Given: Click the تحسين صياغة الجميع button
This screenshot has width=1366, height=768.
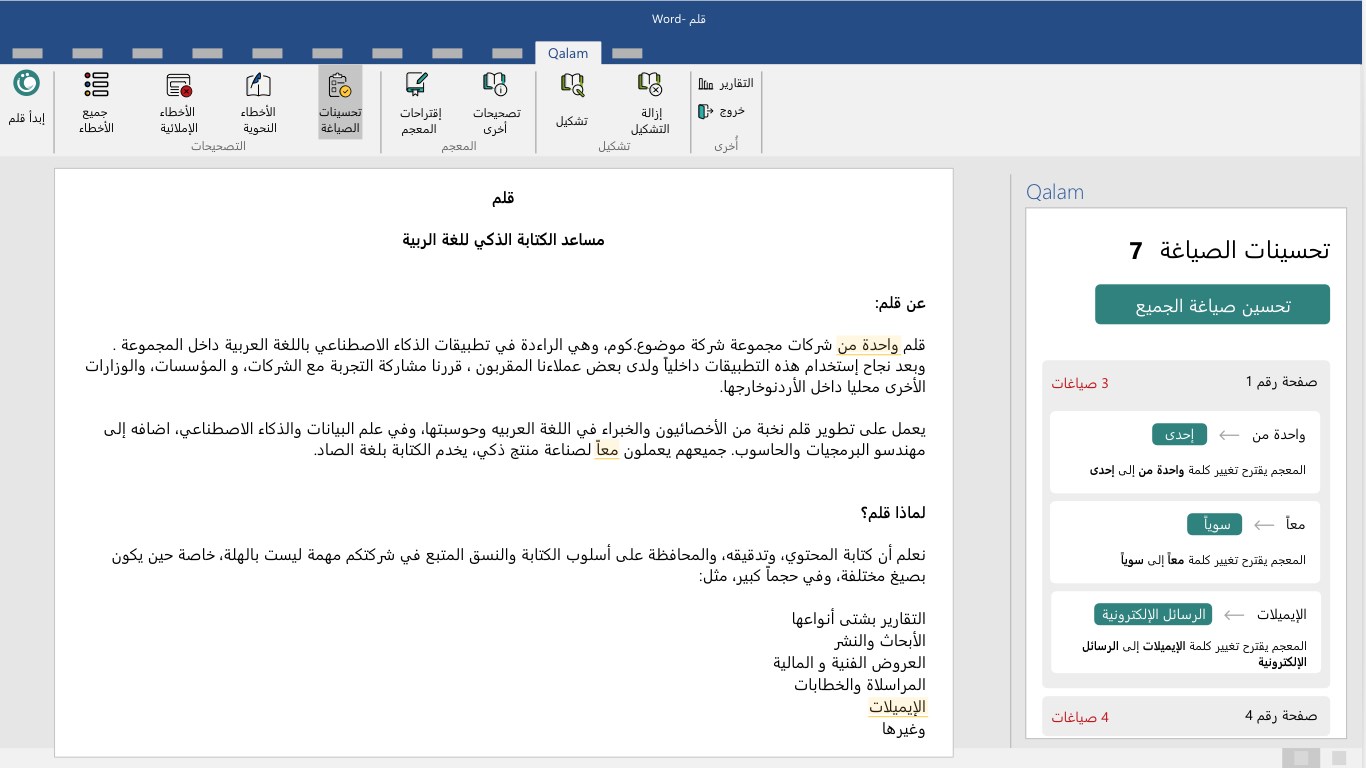Looking at the screenshot, I should pos(1212,305).
